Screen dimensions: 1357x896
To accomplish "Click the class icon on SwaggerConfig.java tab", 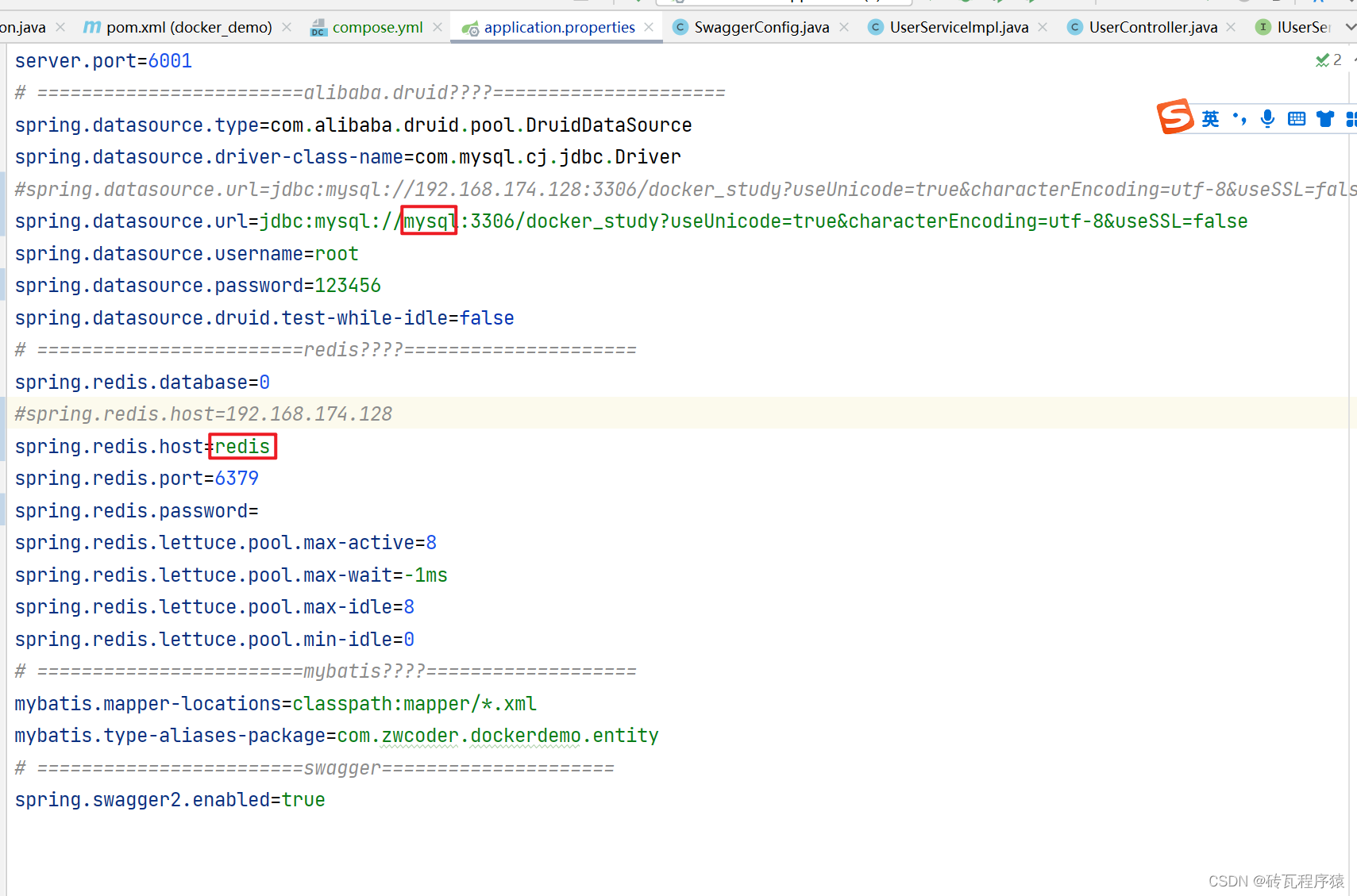I will 680,27.
